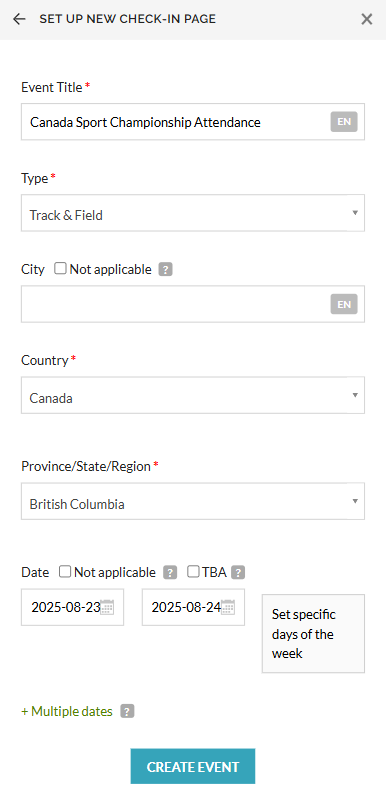Open the help icon next to City

pyautogui.click(x=165, y=269)
